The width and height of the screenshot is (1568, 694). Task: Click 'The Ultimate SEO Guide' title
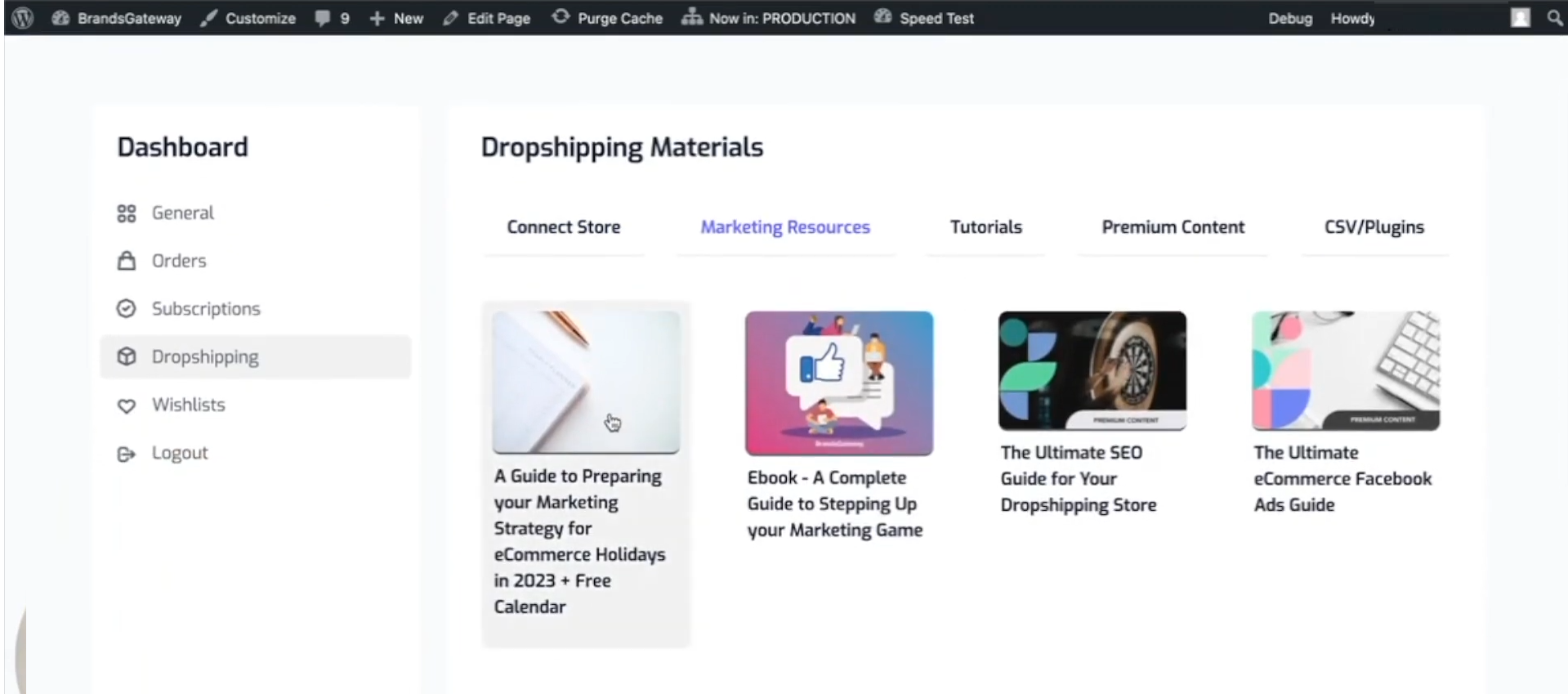[x=1079, y=478]
